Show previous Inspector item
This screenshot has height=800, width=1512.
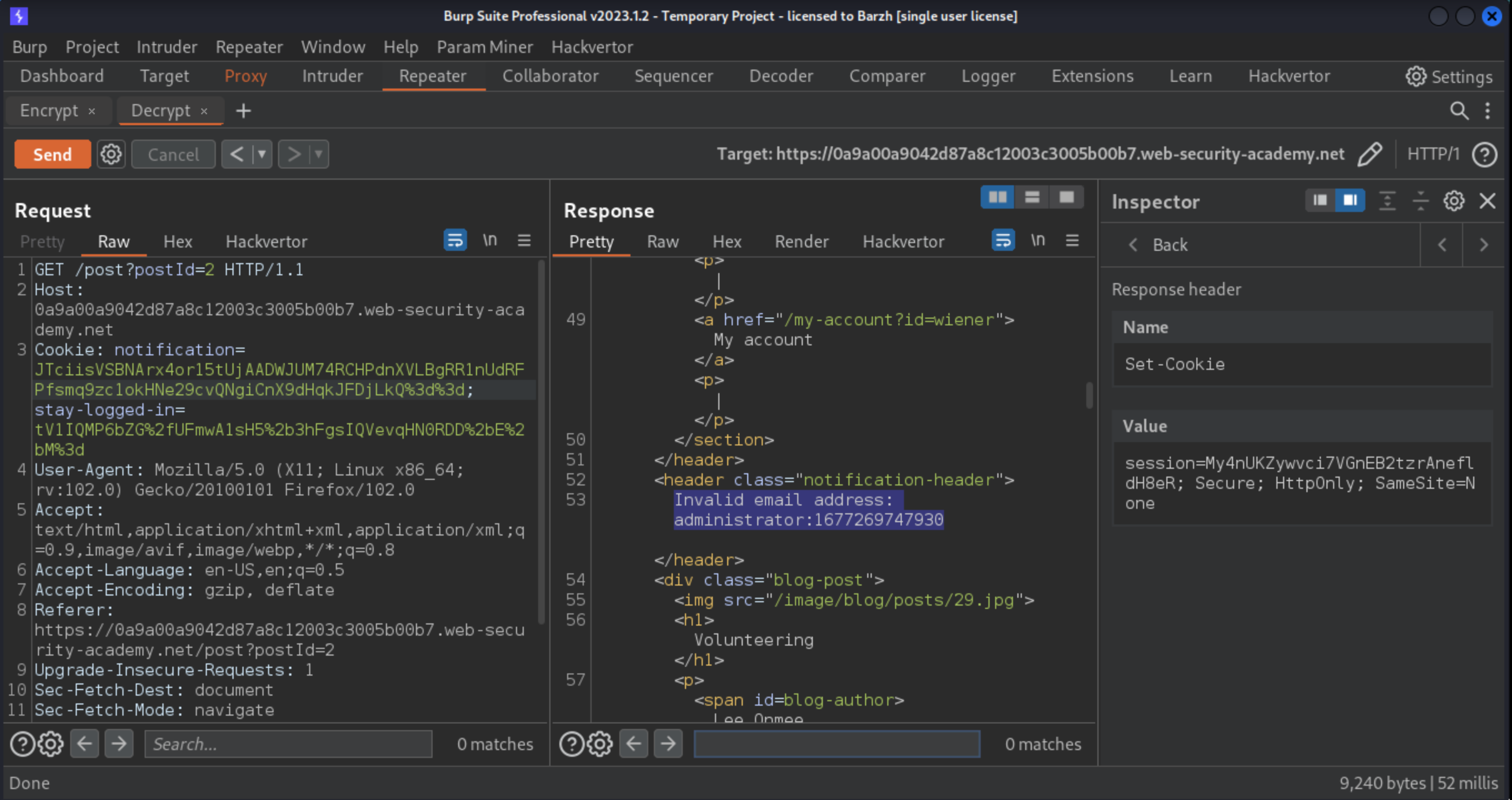click(x=1442, y=245)
